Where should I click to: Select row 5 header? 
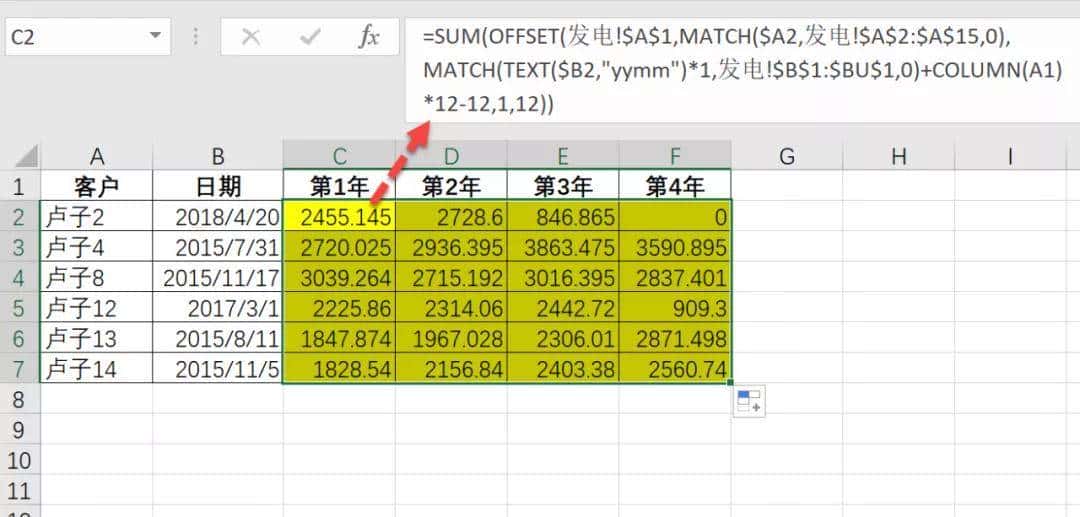pos(19,308)
